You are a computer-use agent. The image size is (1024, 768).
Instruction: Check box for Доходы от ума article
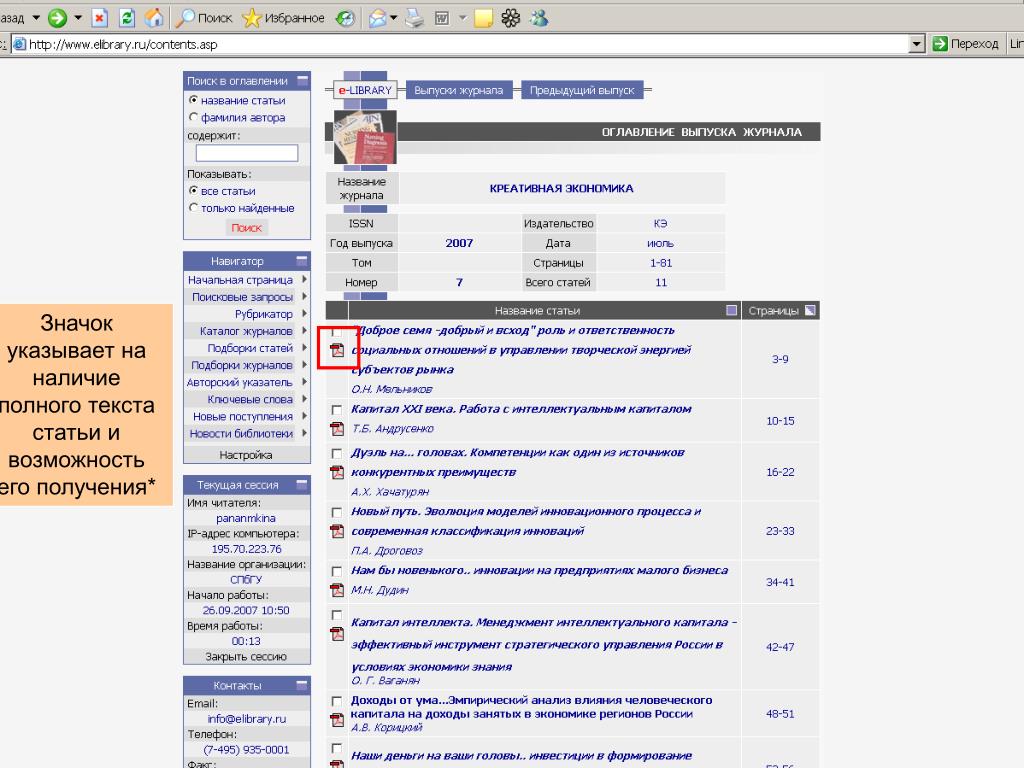click(x=336, y=701)
